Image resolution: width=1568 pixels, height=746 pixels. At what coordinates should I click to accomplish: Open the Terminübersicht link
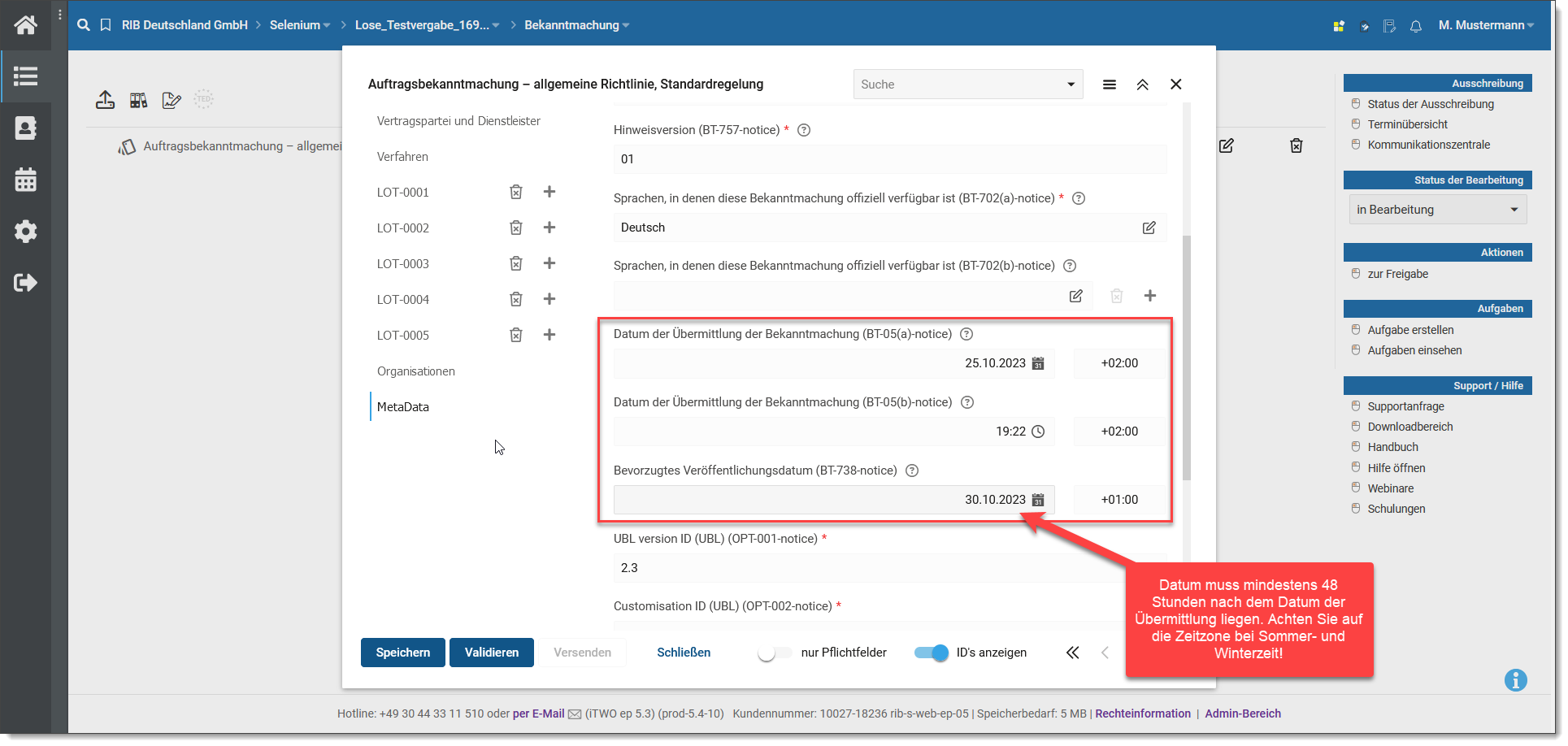1408,124
